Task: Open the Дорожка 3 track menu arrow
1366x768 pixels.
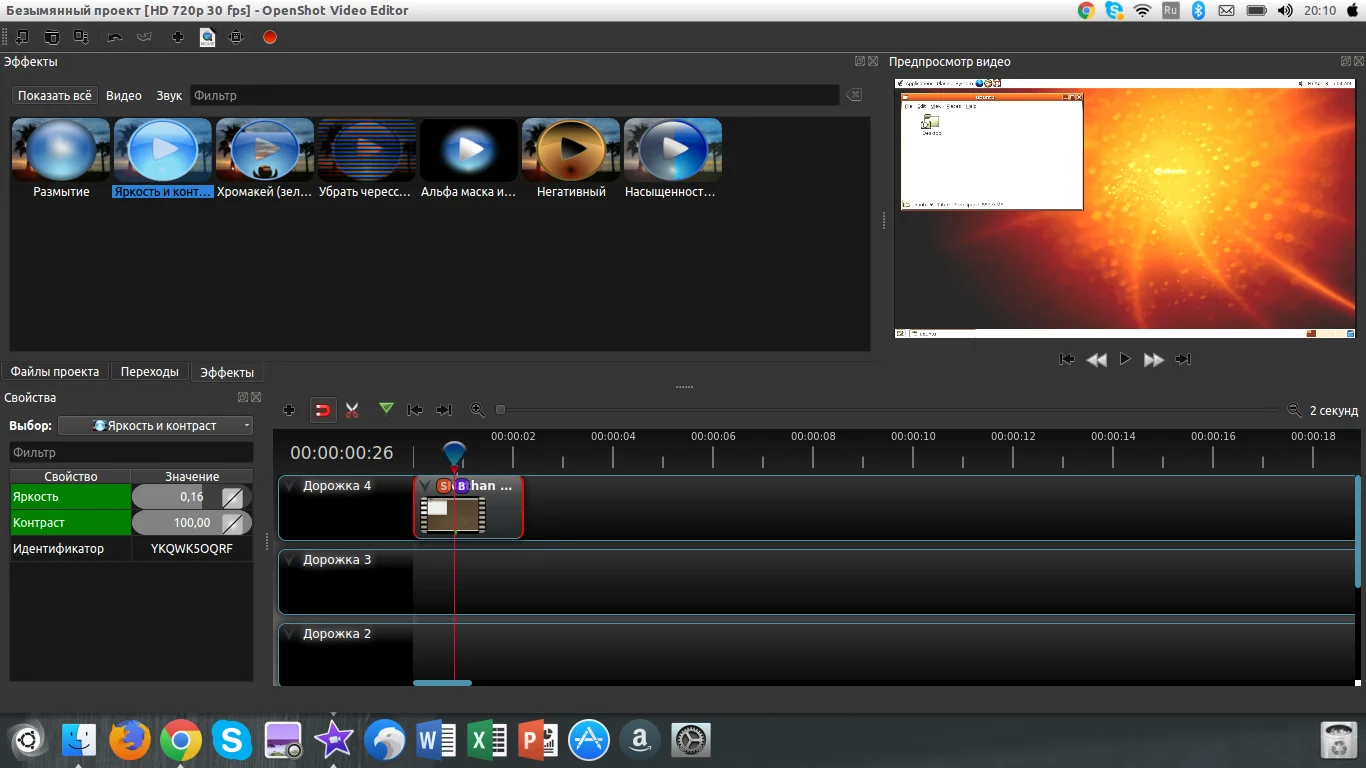Action: (x=290, y=560)
